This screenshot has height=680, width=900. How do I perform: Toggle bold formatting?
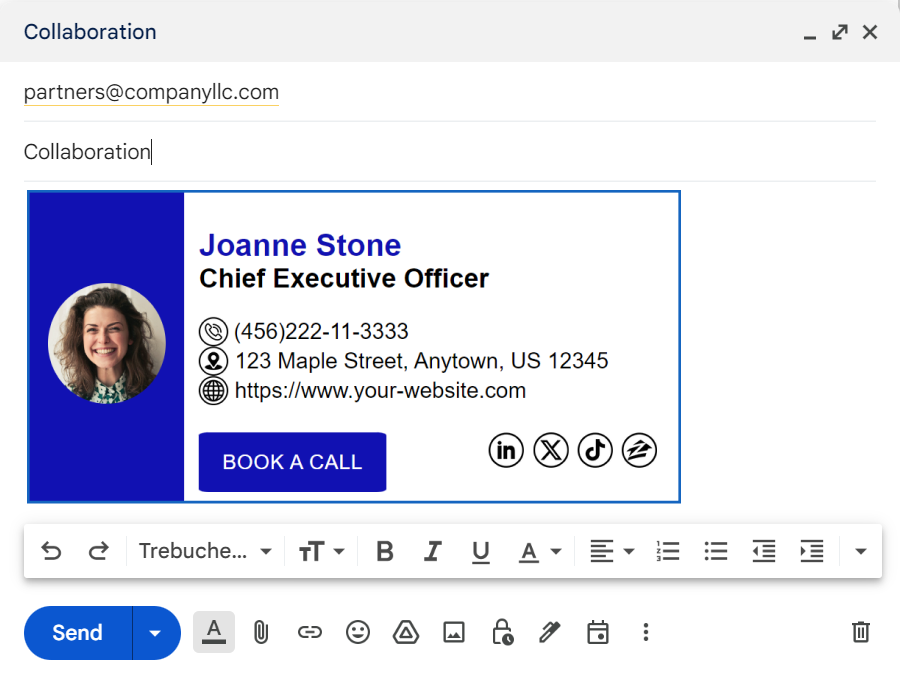(x=385, y=551)
